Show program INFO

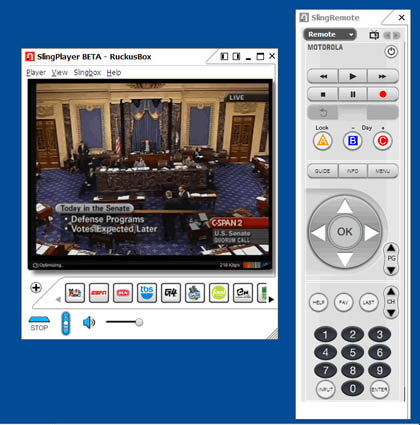tap(353, 171)
